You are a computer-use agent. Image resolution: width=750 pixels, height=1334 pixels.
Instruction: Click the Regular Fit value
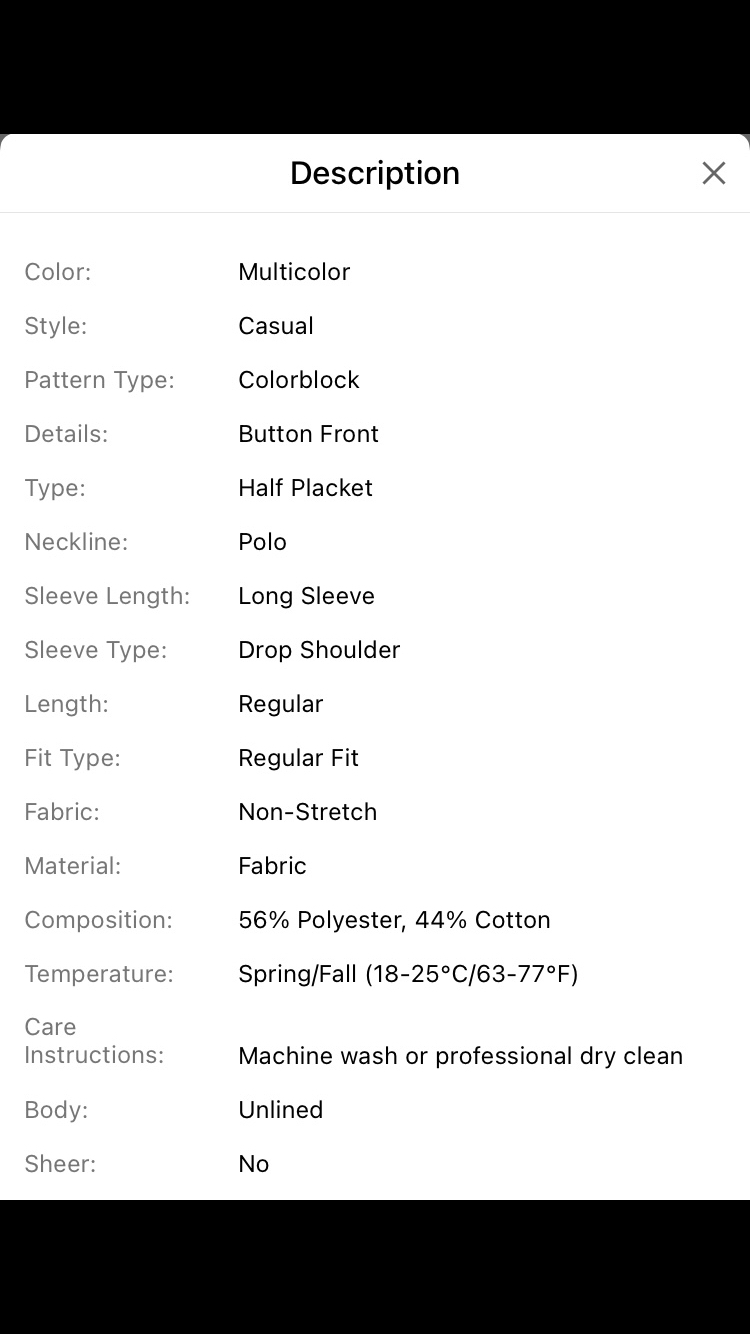point(298,757)
